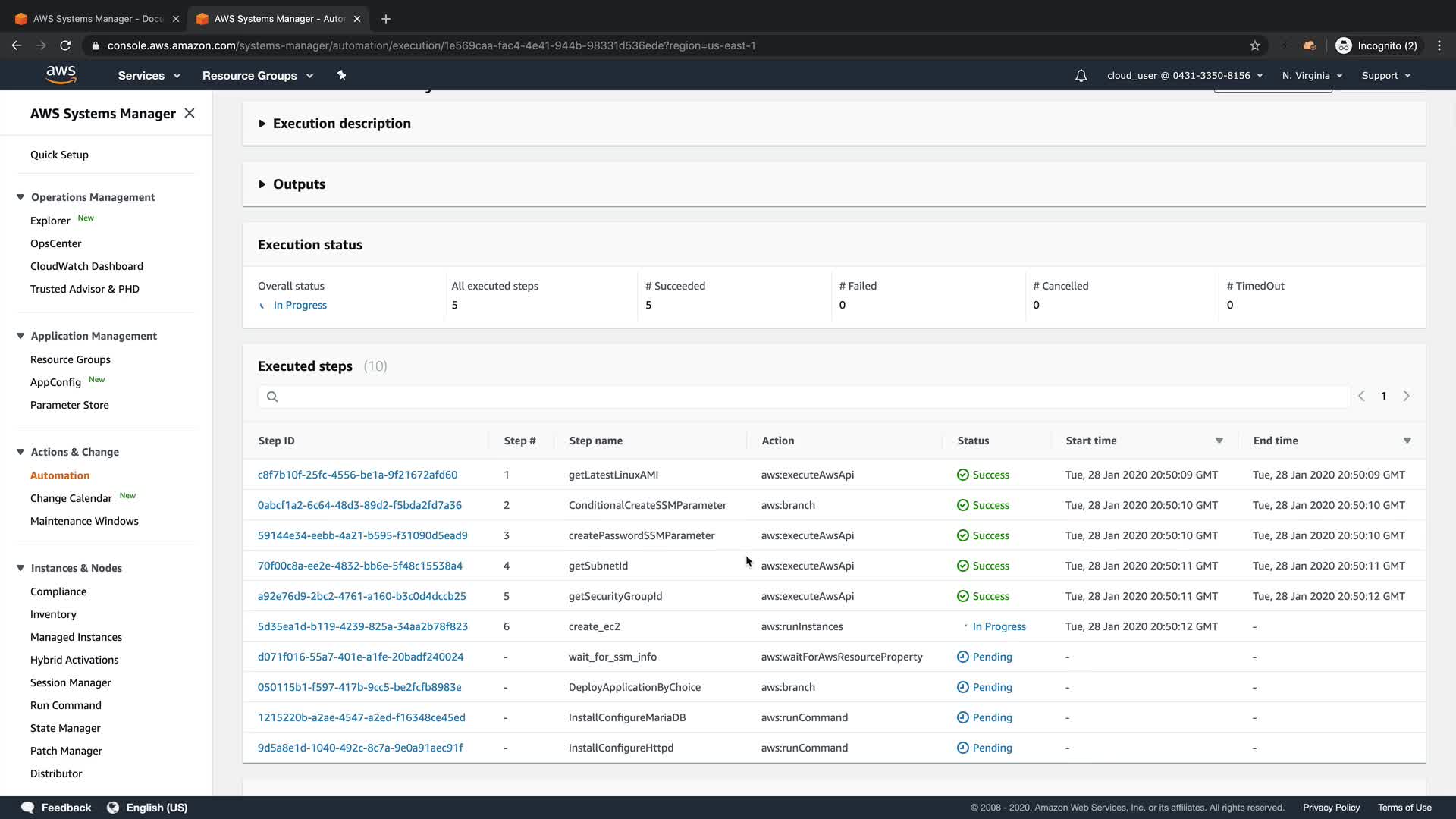
Task: Open the getLatestLinuxAMI step ID link
Action: click(357, 475)
